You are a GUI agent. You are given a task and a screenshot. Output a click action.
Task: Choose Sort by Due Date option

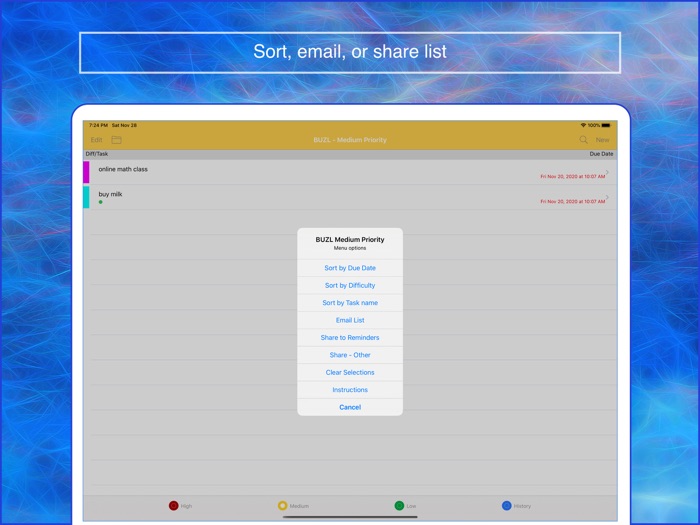350,268
